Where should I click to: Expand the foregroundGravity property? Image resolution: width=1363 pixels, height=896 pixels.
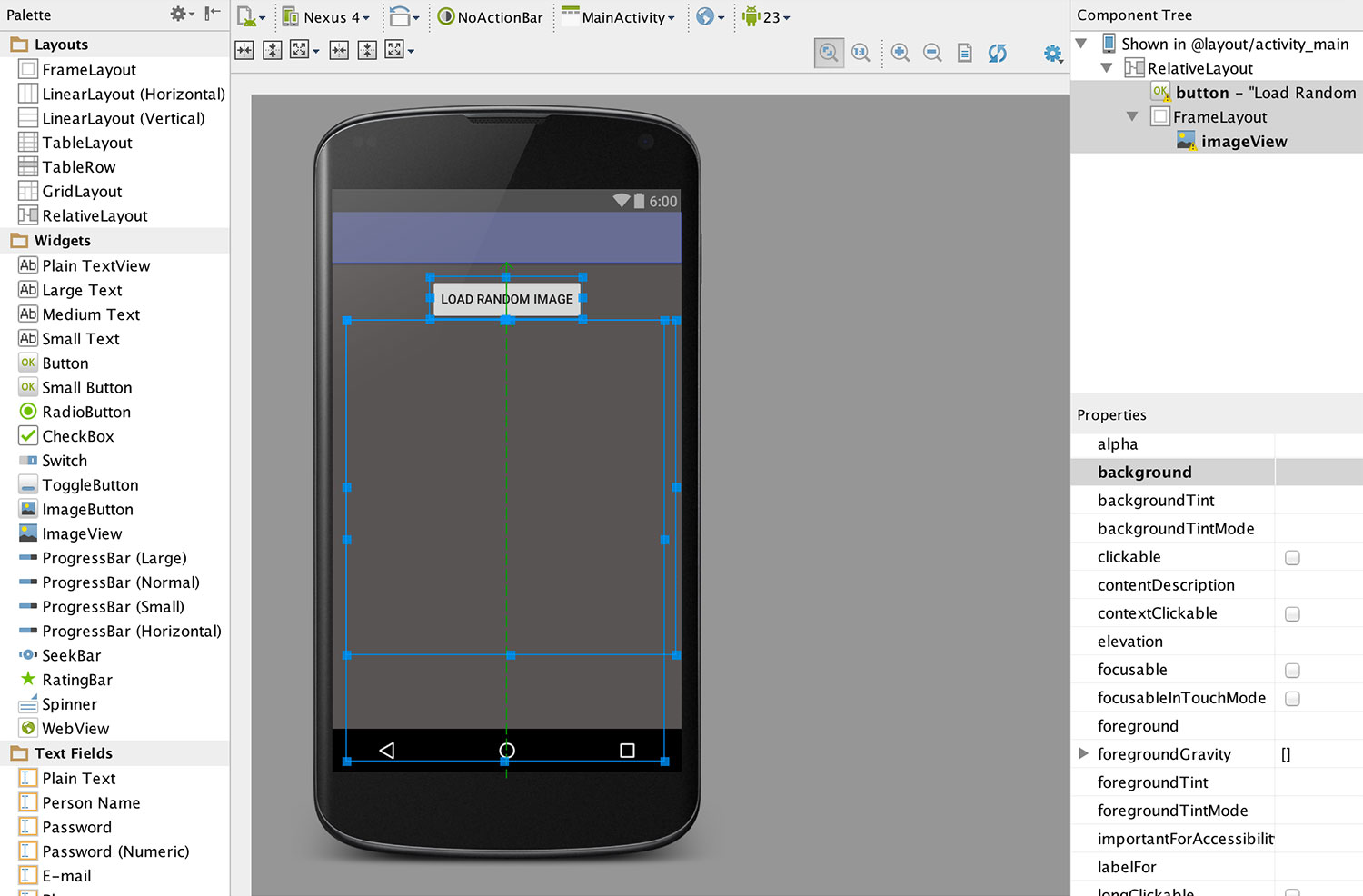(1083, 753)
